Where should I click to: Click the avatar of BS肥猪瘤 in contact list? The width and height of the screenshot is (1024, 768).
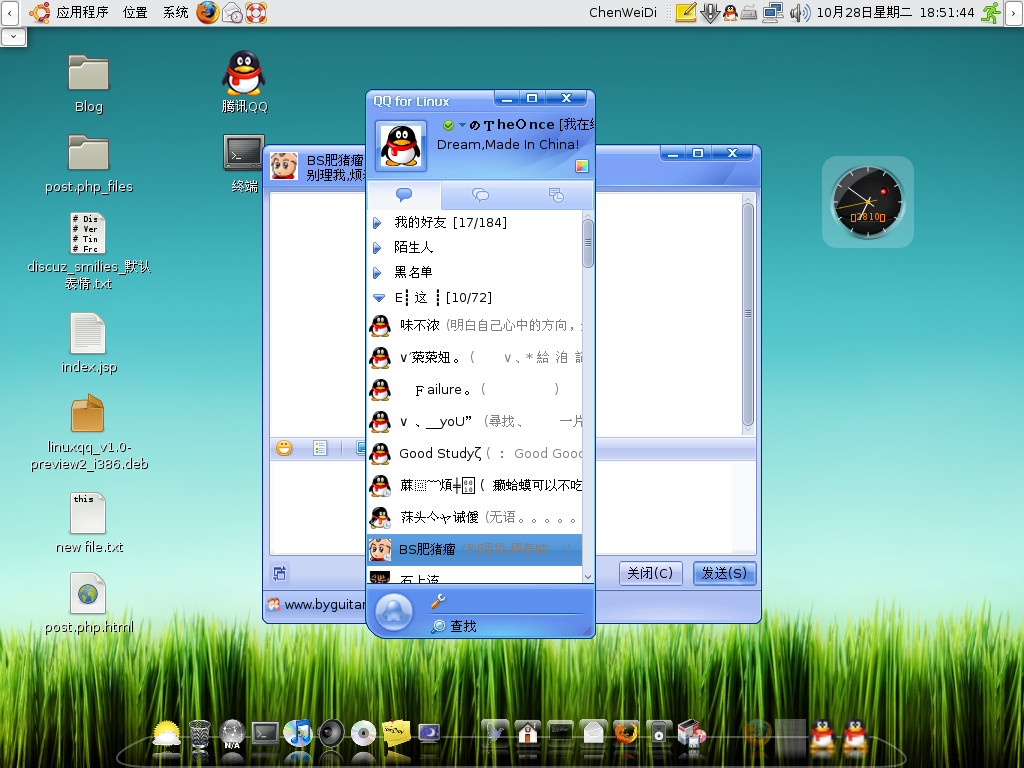(380, 549)
